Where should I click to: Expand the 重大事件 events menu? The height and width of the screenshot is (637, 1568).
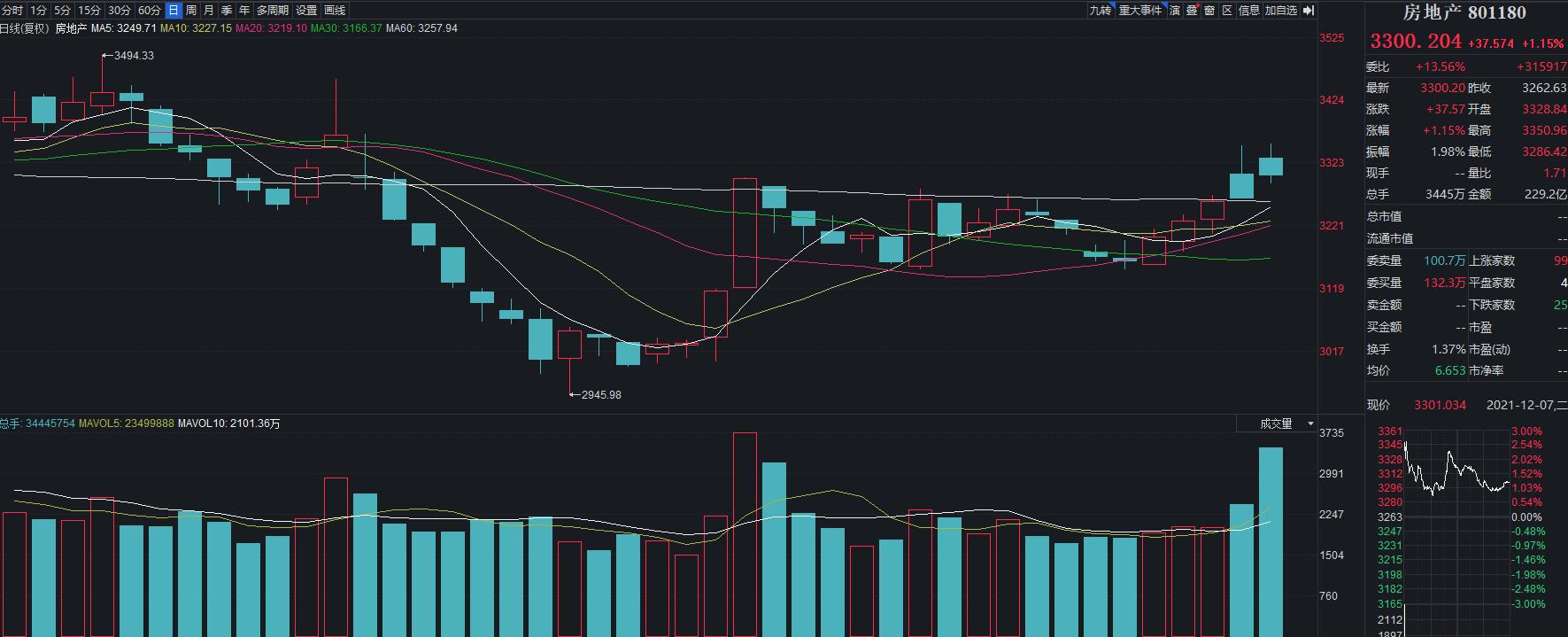point(1140,11)
